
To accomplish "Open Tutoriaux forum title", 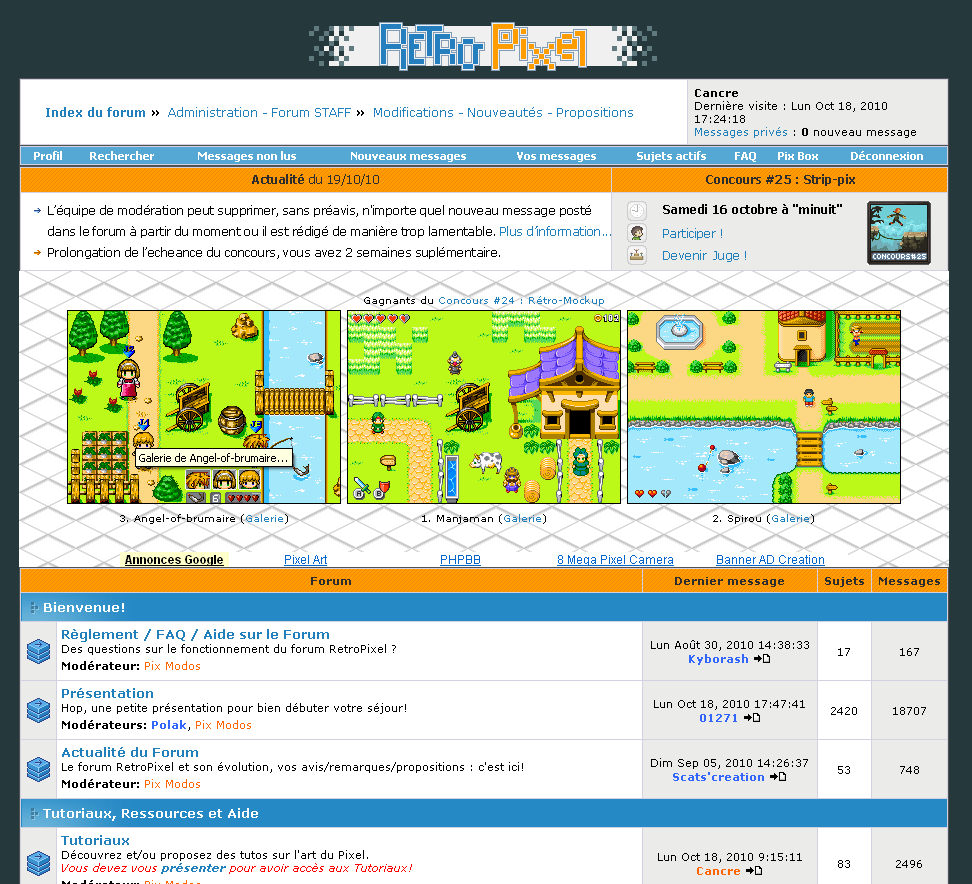I will pyautogui.click(x=95, y=841).
